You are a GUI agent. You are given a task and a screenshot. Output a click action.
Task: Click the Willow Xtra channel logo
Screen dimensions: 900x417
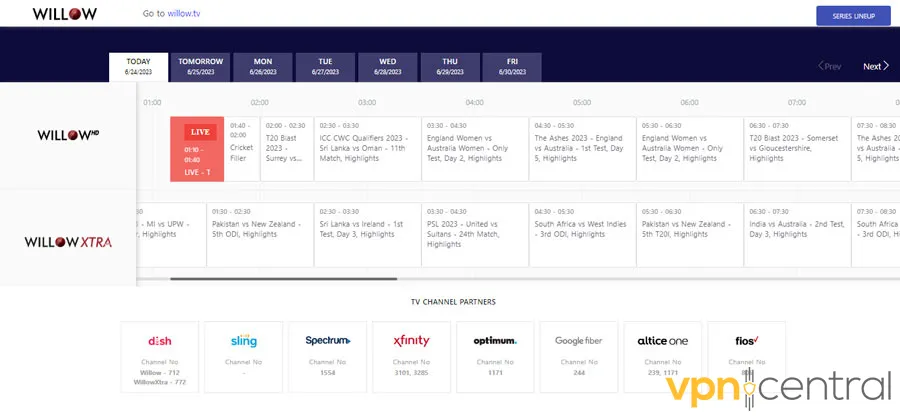tap(68, 242)
